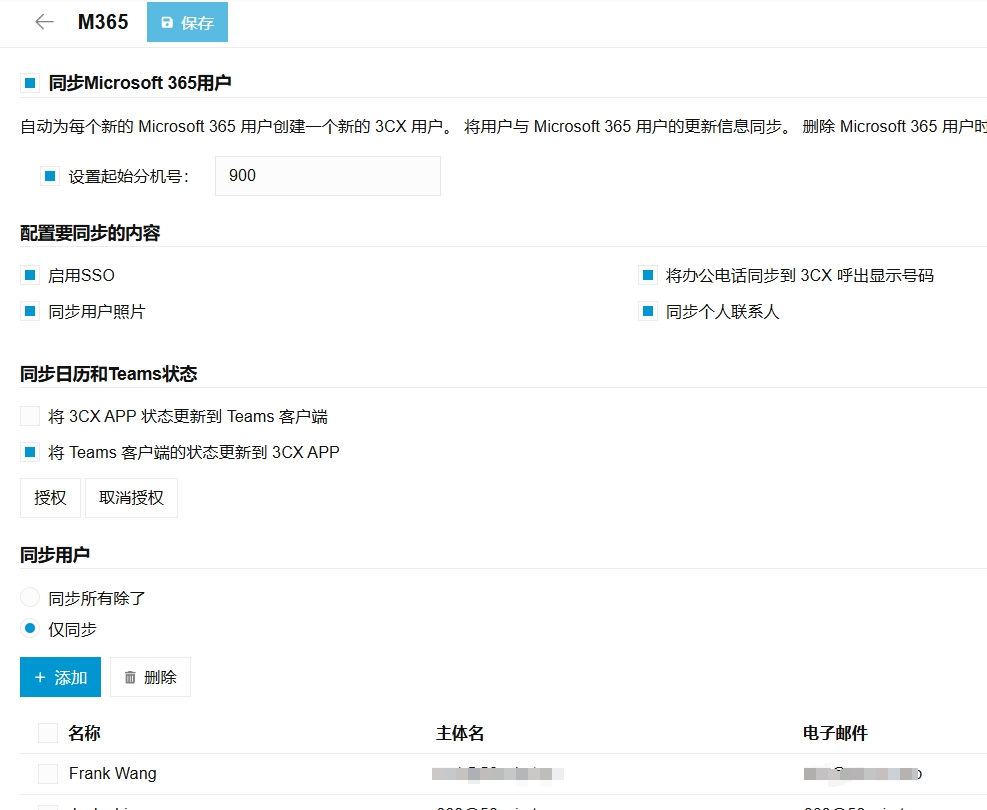Toggle the 同步个人联系人 checkbox
The height and width of the screenshot is (810, 987).
coord(647,311)
